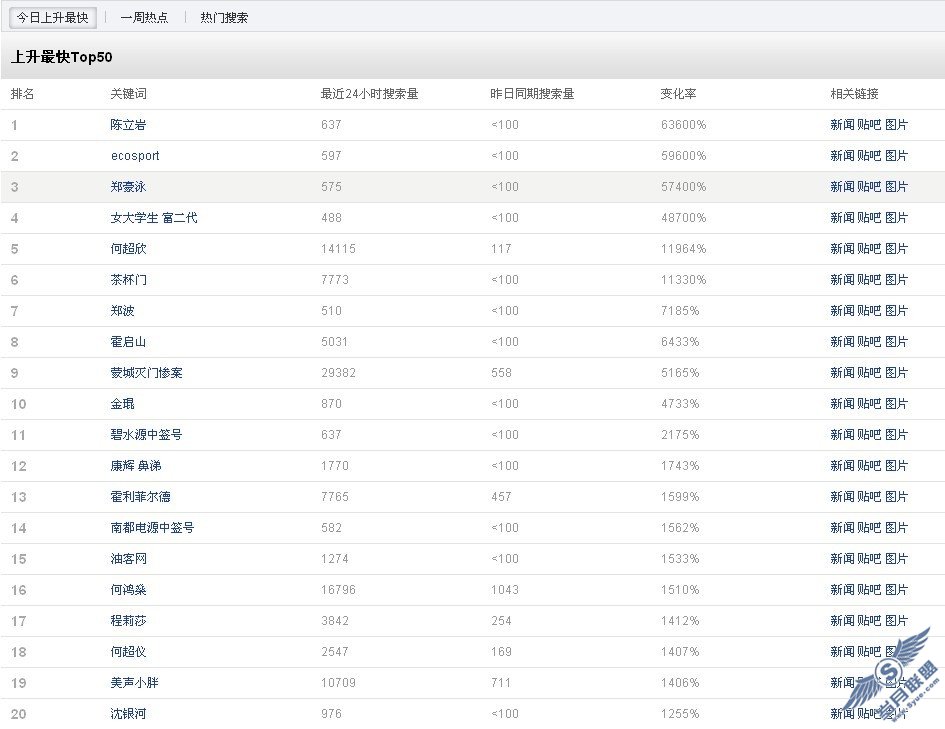Open the 茶杯门 keyword link

point(128,280)
